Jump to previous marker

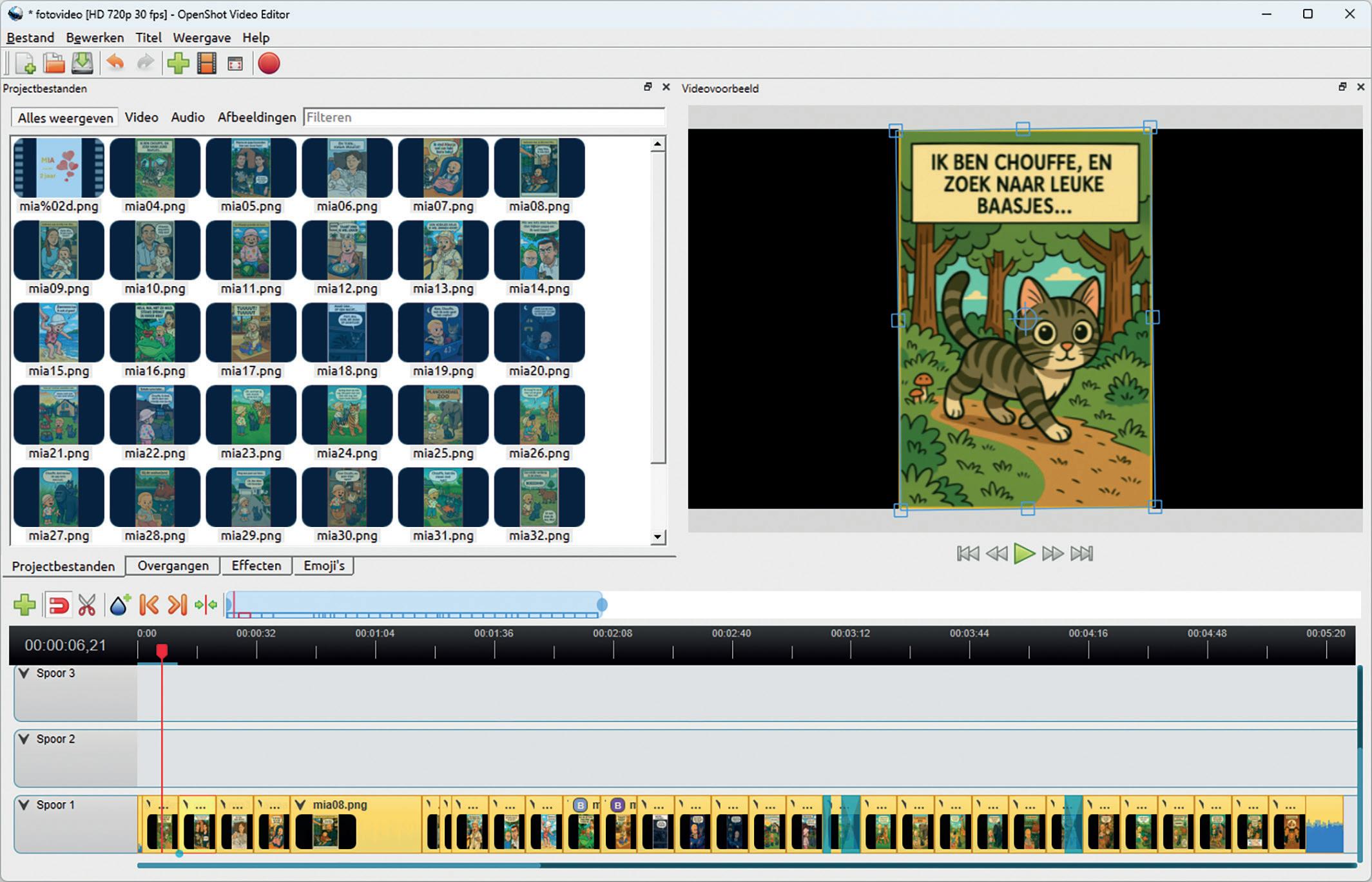pos(149,606)
